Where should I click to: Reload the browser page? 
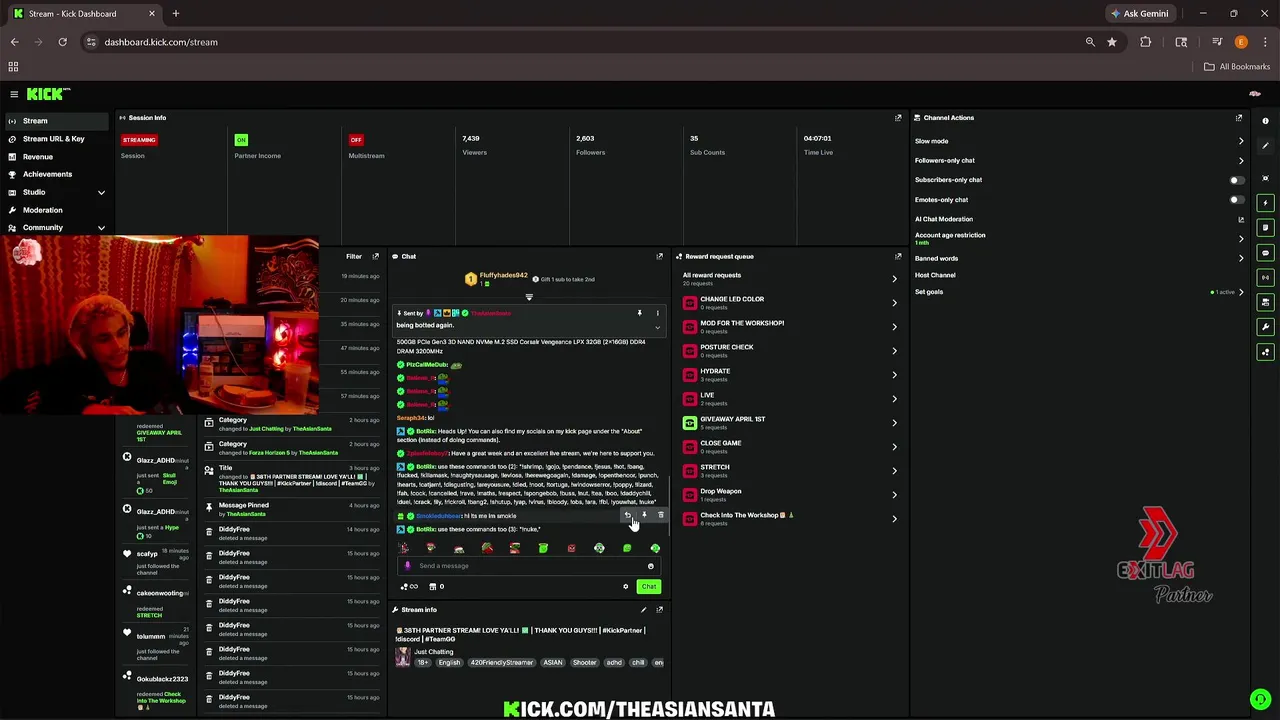point(62,42)
